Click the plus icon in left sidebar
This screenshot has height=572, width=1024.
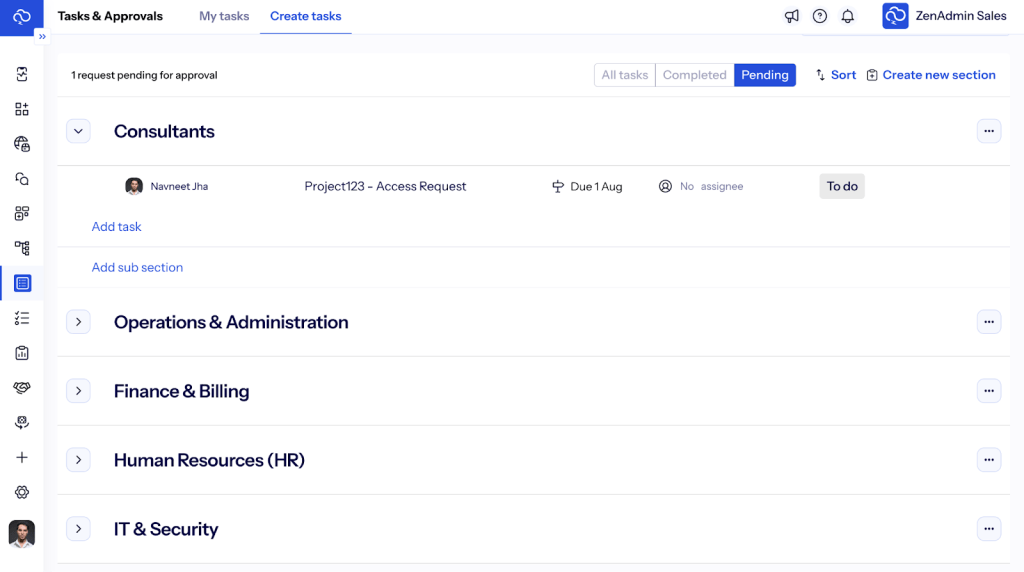click(x=22, y=457)
